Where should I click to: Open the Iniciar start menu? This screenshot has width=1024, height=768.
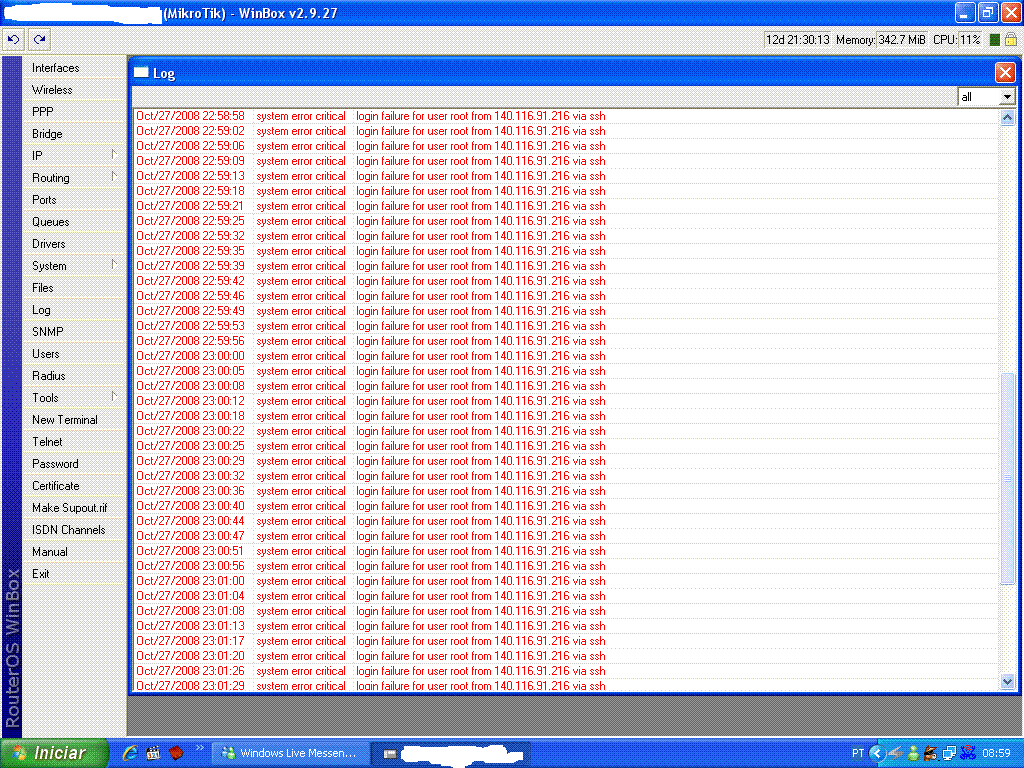coord(55,753)
